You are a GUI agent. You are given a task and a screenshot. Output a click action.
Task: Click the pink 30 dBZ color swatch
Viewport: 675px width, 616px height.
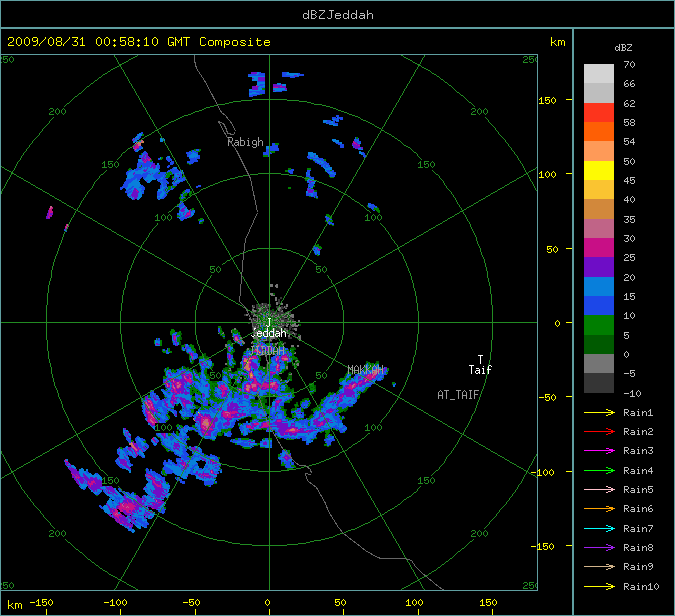click(599, 229)
